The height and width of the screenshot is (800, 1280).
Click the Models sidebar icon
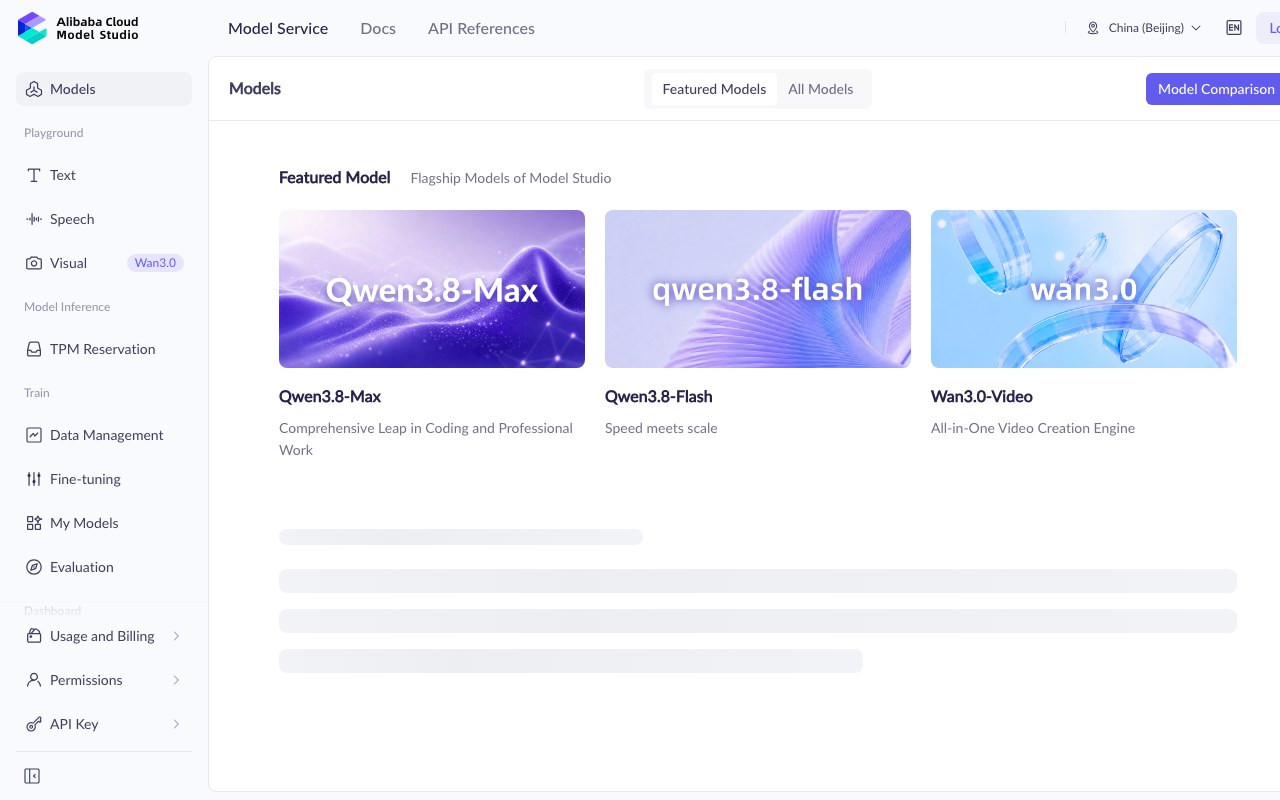pos(34,89)
